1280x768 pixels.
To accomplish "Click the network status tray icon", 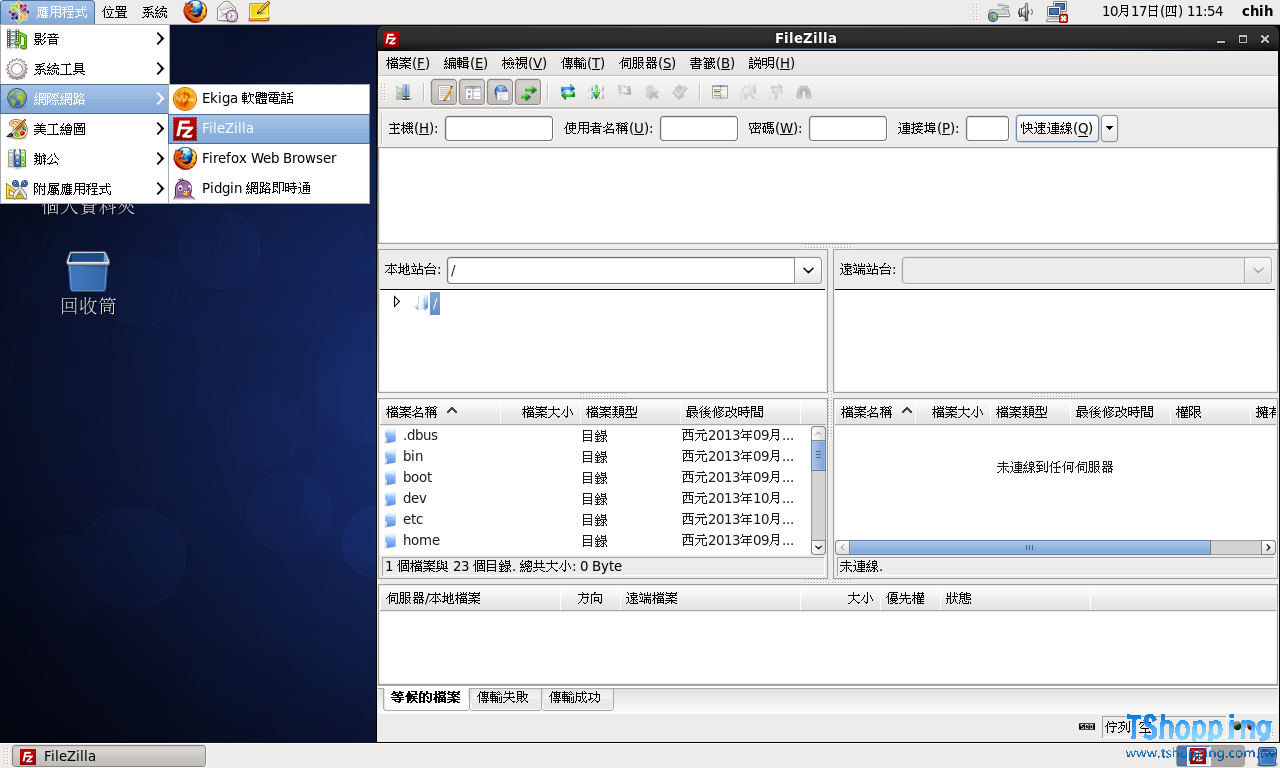I will [1057, 12].
